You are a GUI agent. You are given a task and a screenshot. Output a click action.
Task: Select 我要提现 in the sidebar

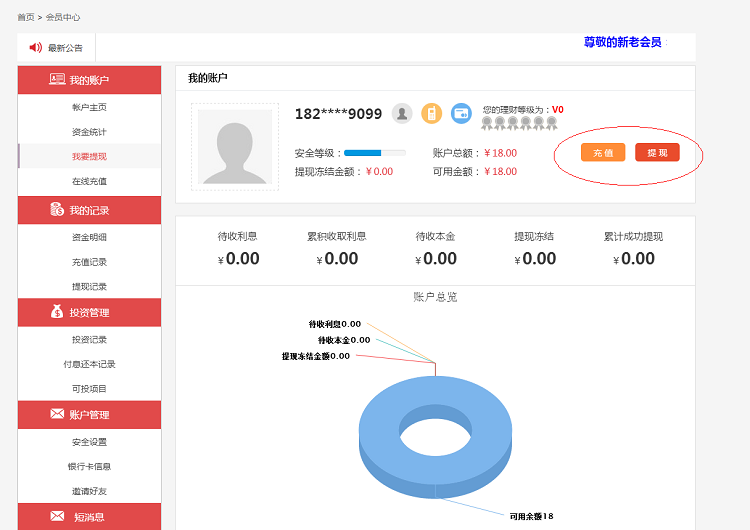(89, 156)
